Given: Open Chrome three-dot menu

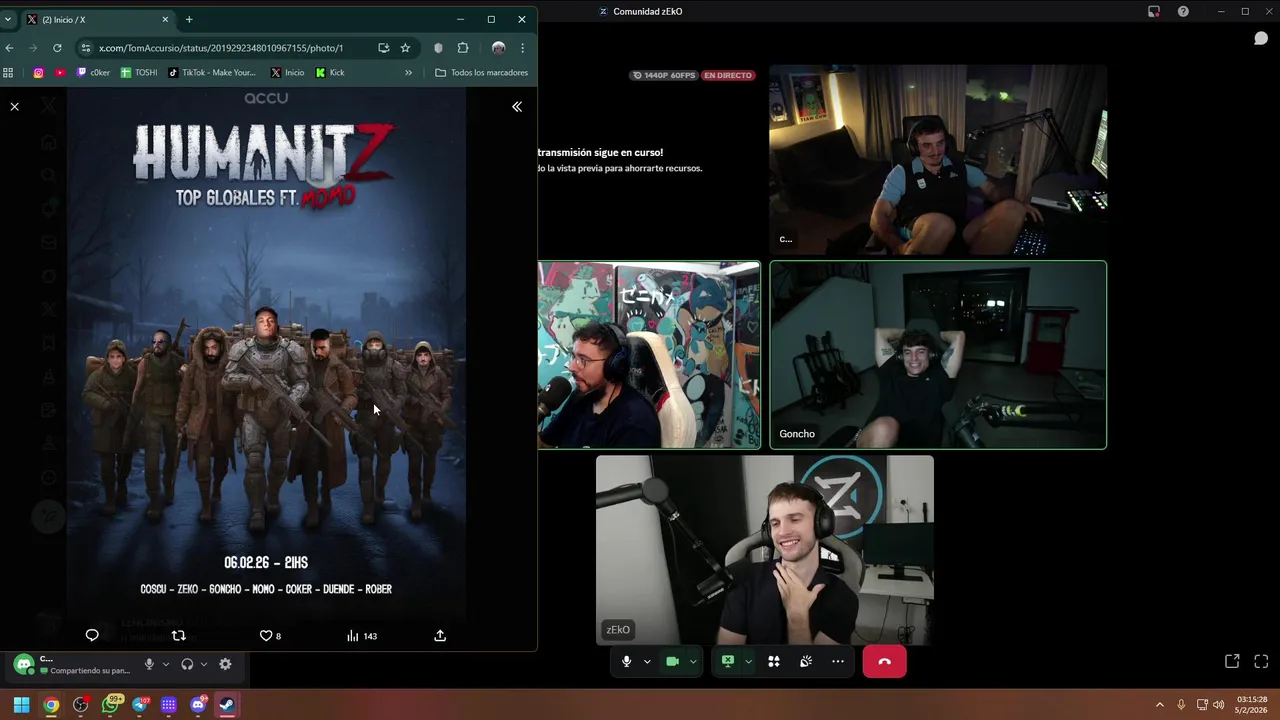Looking at the screenshot, I should pos(522,48).
